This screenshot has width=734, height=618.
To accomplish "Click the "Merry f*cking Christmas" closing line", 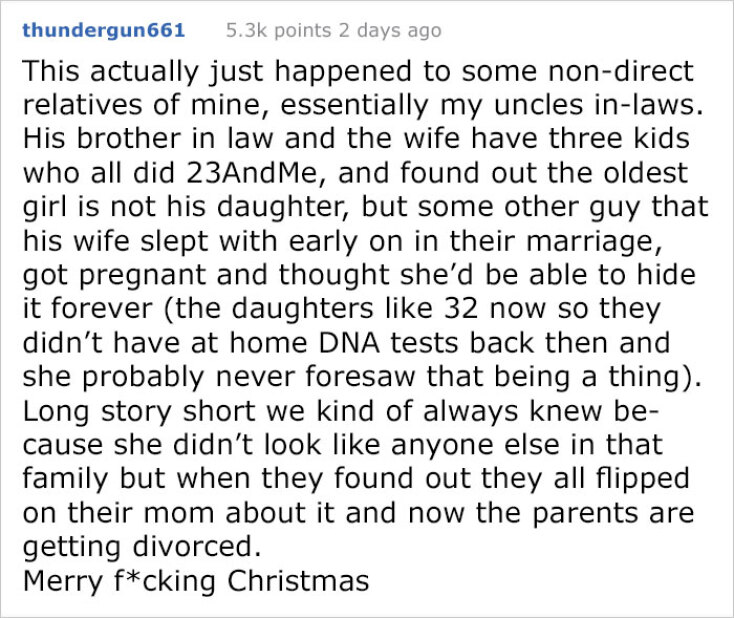I will click(x=196, y=579).
